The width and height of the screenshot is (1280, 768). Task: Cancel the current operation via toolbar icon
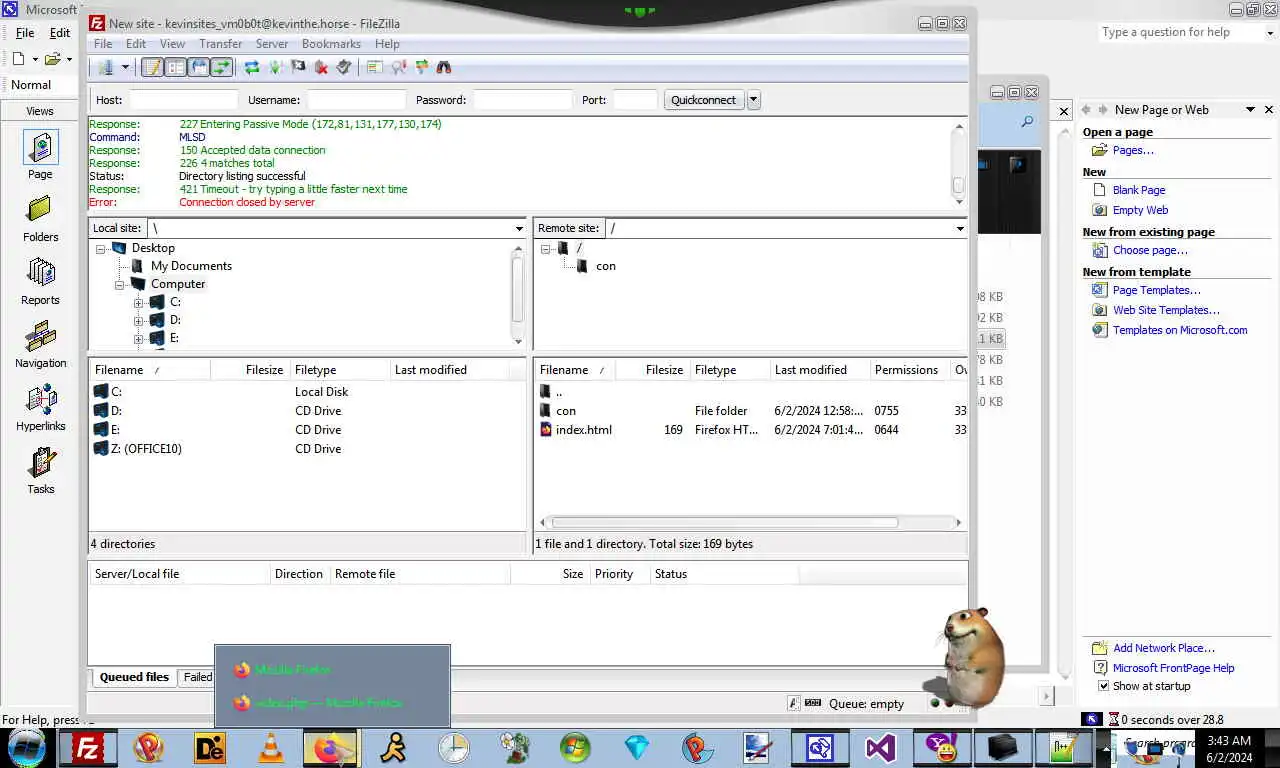click(x=298, y=67)
